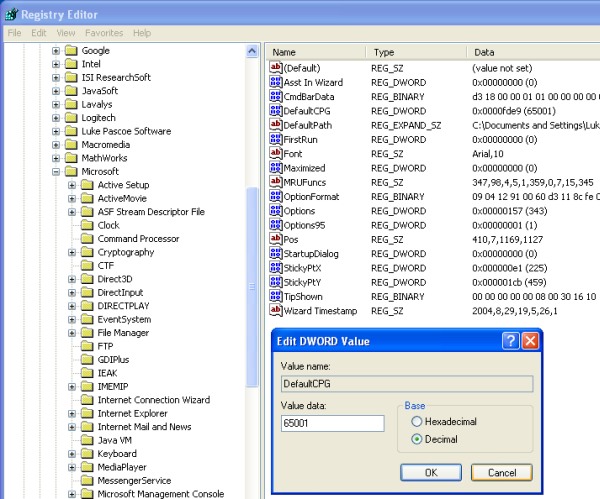600x499 pixels.
Task: Expand the MediaPlayer subkey
Action: coord(72,467)
